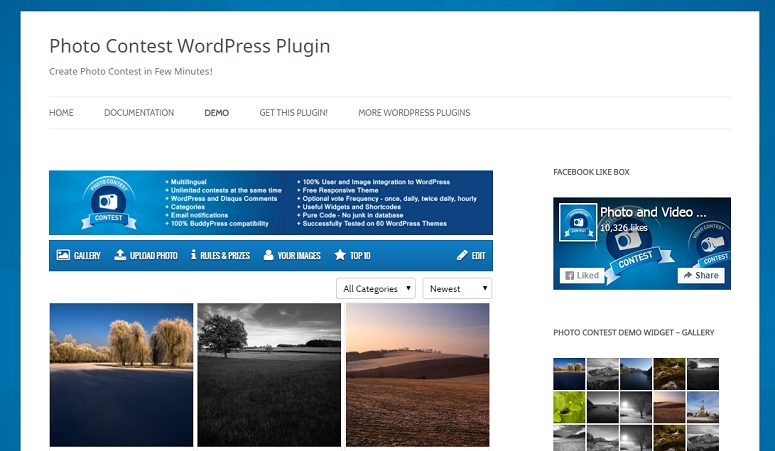Open the Documentation menu item
This screenshot has width=775, height=451.
[x=139, y=113]
